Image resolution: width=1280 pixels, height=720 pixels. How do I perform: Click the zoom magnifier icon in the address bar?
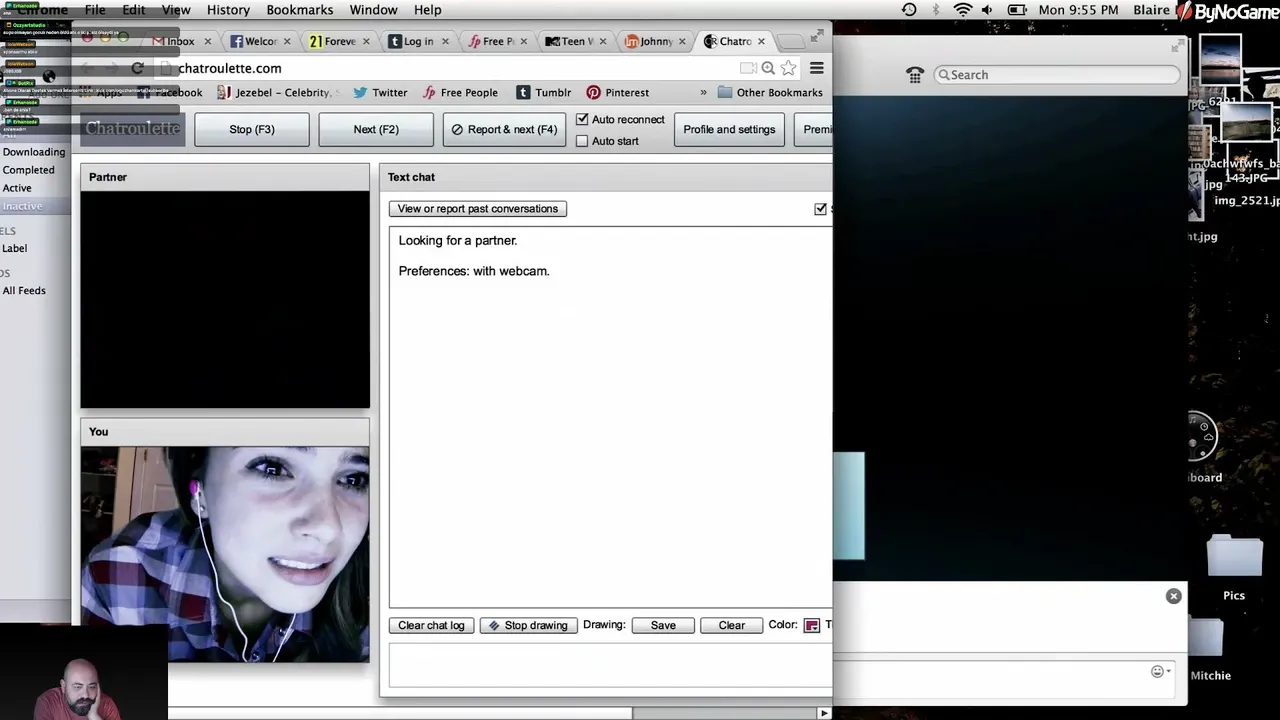point(768,68)
